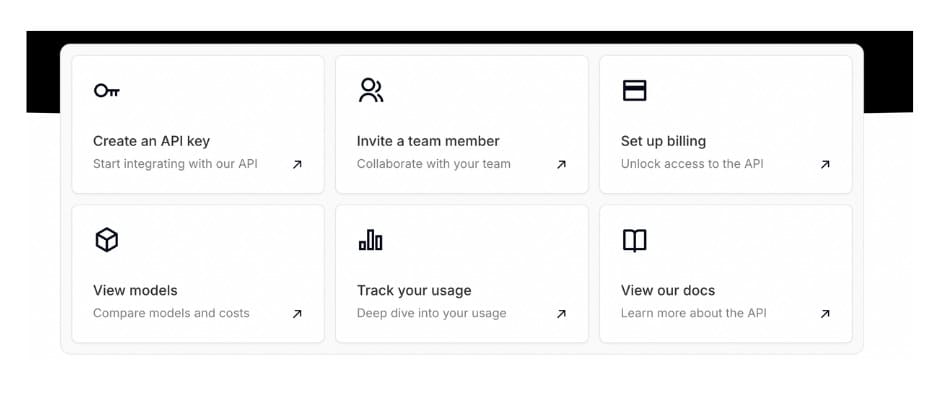The width and height of the screenshot is (940, 400).
Task: Click 'Deep dive into your usage' text
Action: 432,313
